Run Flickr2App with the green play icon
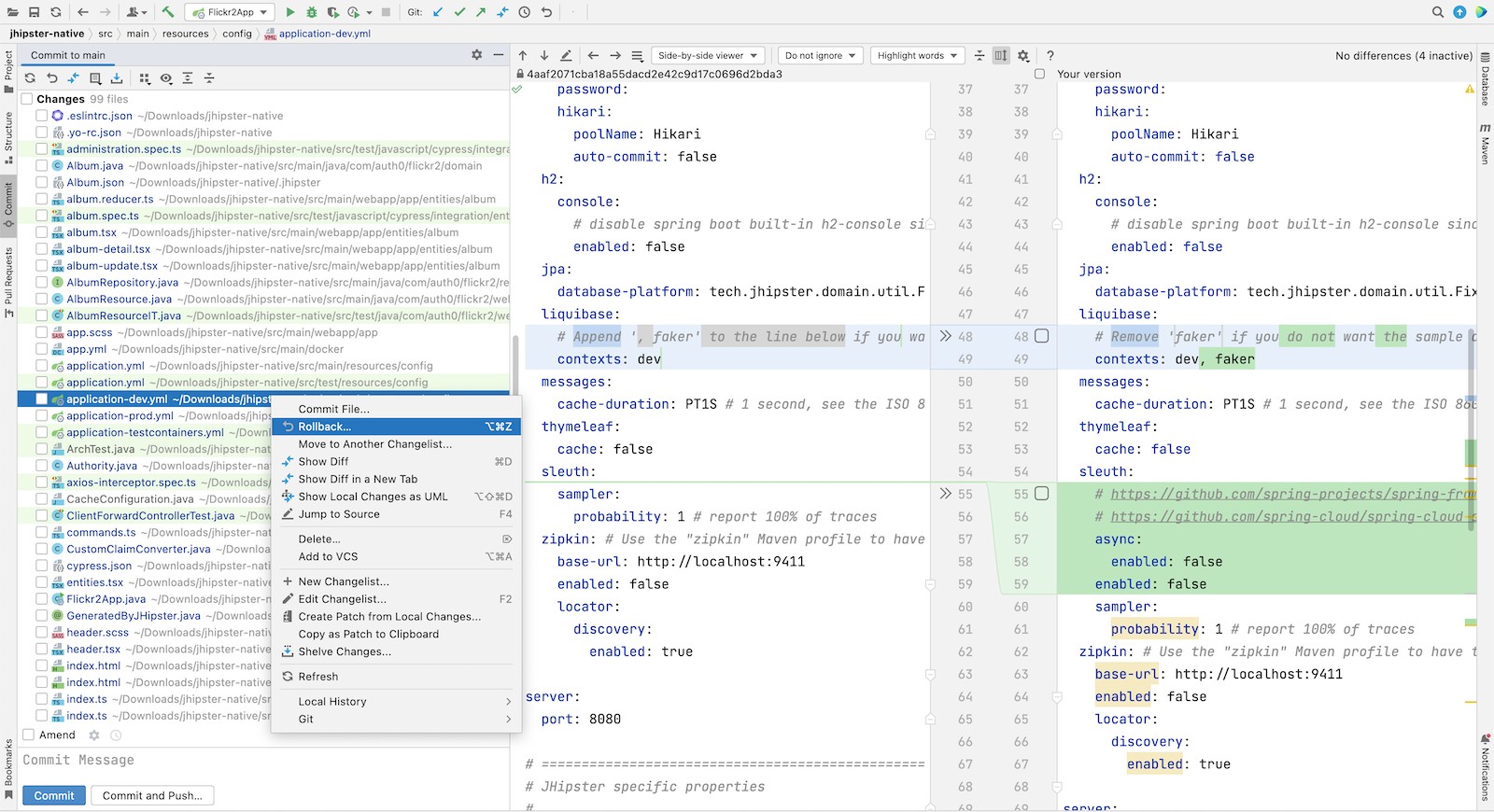This screenshot has width=1494, height=812. 290,12
